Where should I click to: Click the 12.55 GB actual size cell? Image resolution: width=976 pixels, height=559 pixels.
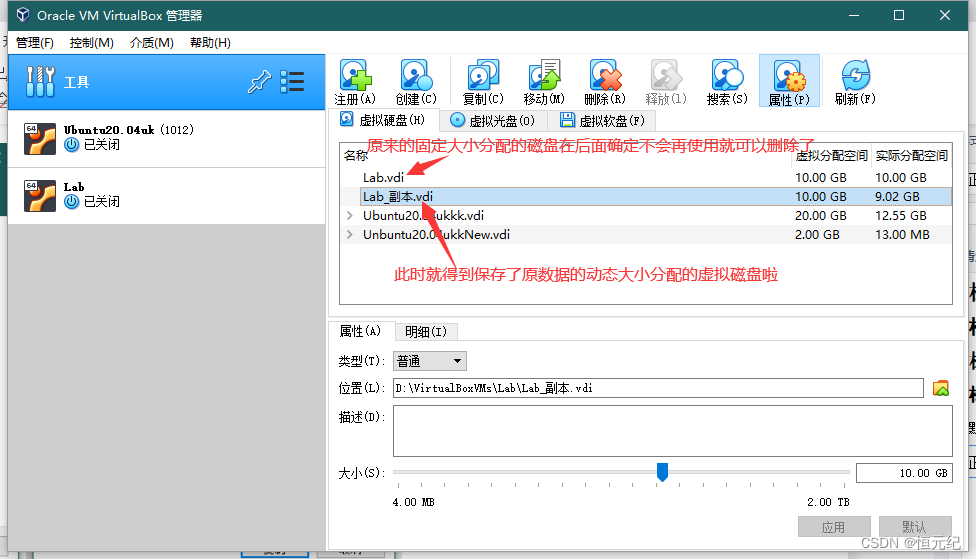(x=901, y=215)
